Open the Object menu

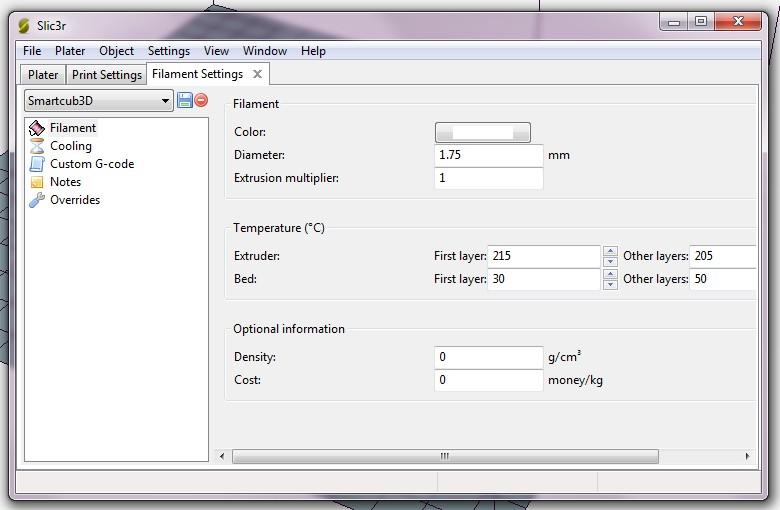[116, 51]
